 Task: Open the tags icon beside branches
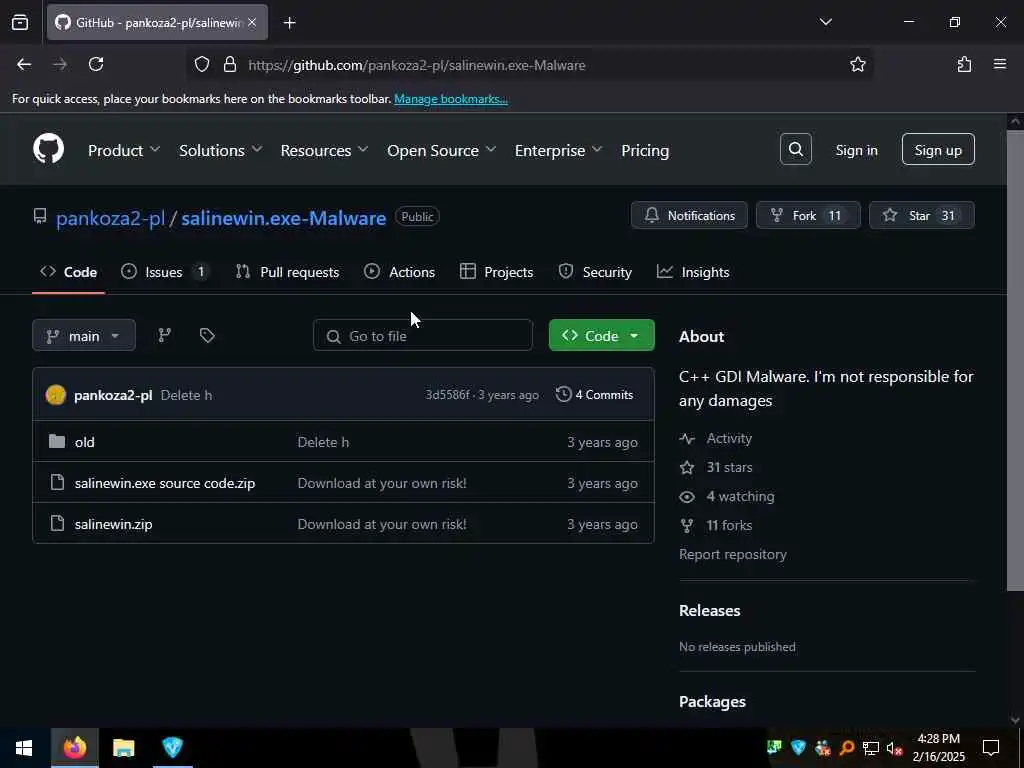(x=207, y=335)
